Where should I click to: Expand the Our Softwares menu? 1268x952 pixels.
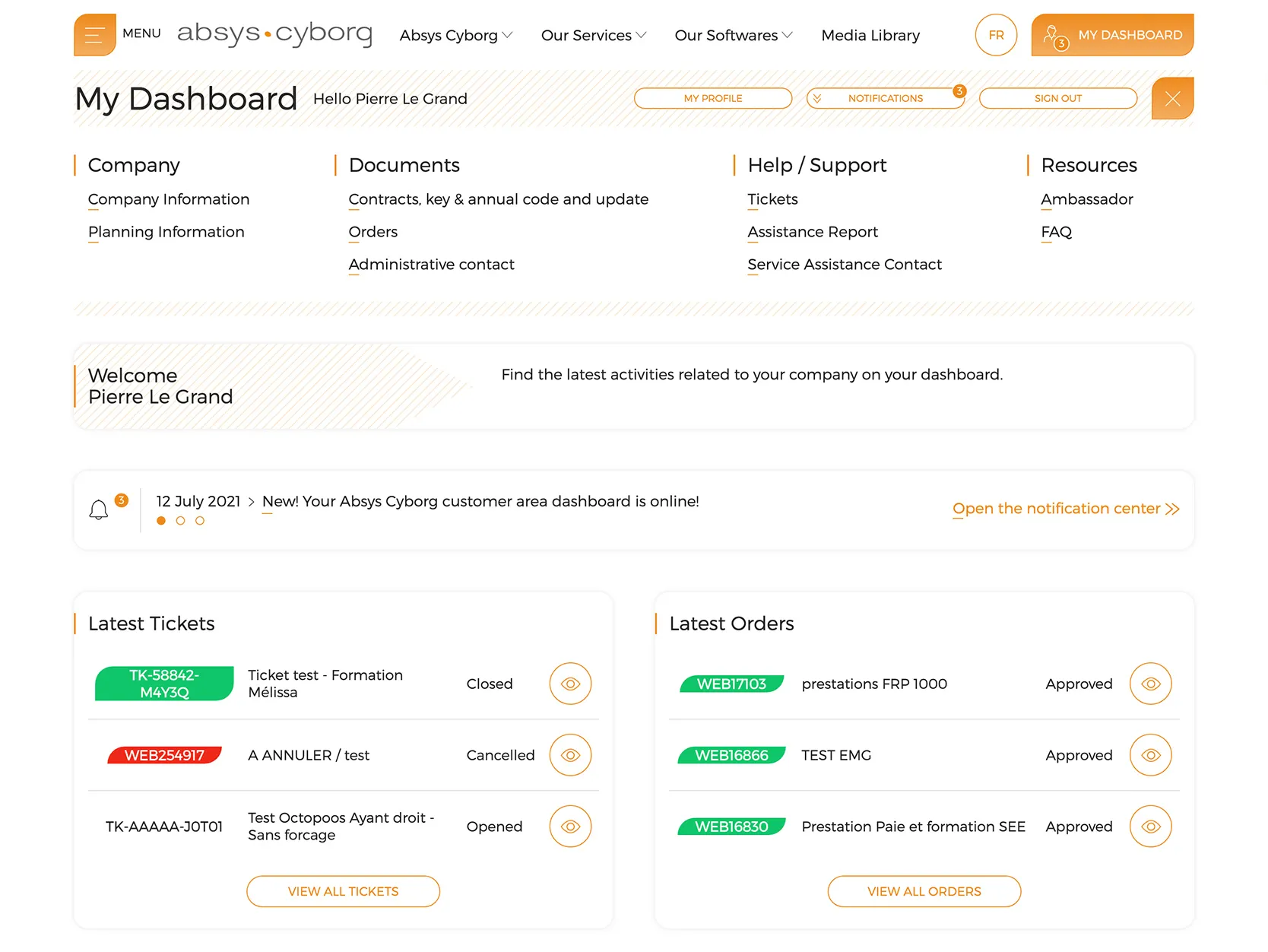(x=734, y=35)
